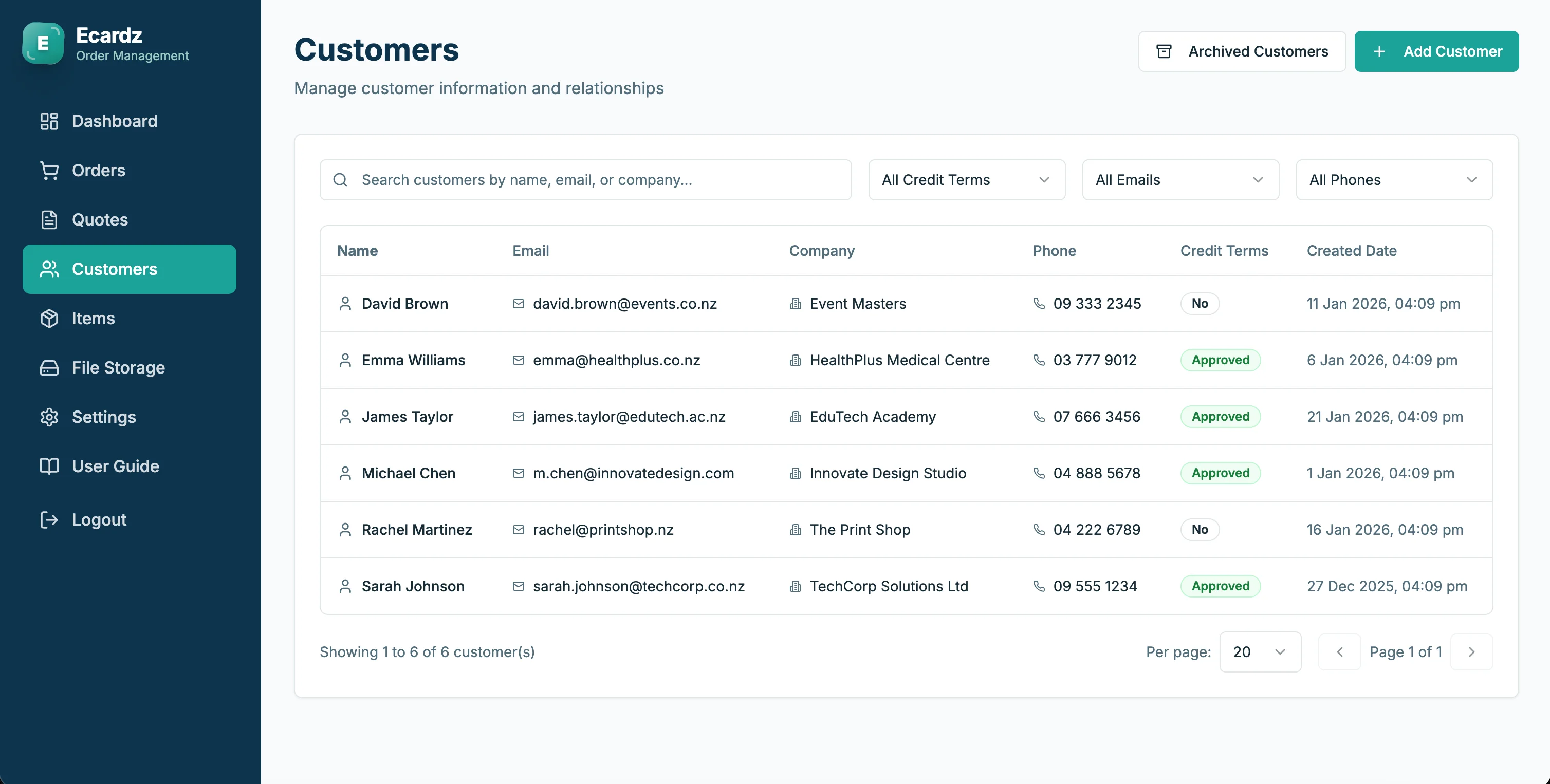
Task: Click the building icon beside TechCorp Solutions Ltd
Action: [796, 587]
